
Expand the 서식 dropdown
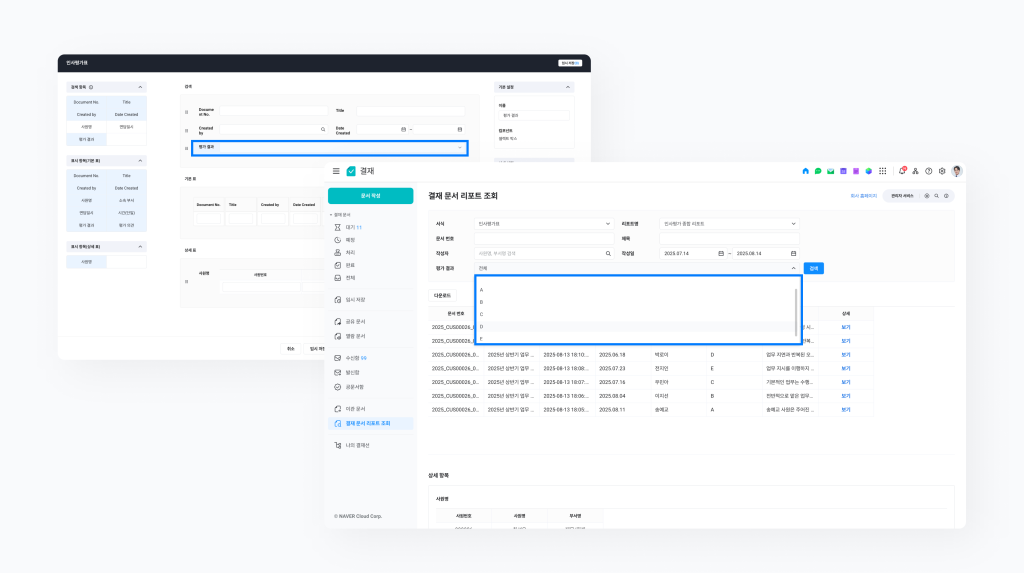click(x=607, y=224)
